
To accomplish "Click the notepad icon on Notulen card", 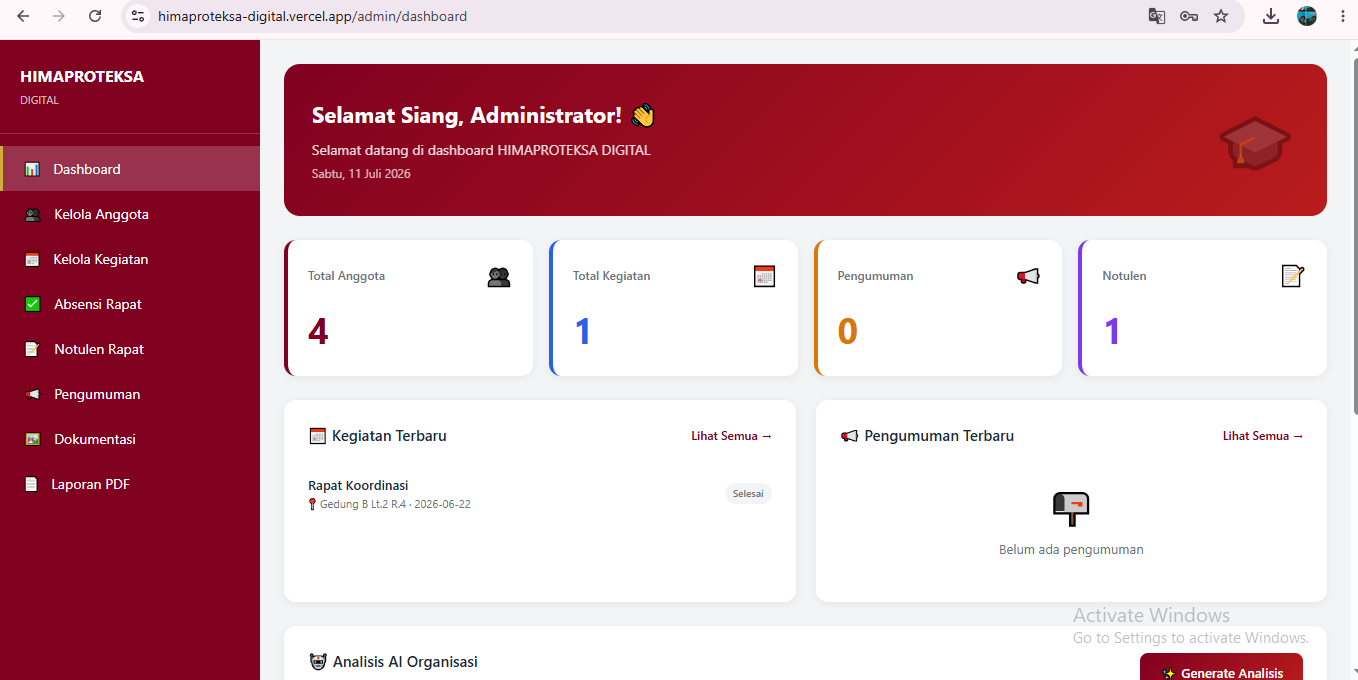I will (x=1293, y=276).
